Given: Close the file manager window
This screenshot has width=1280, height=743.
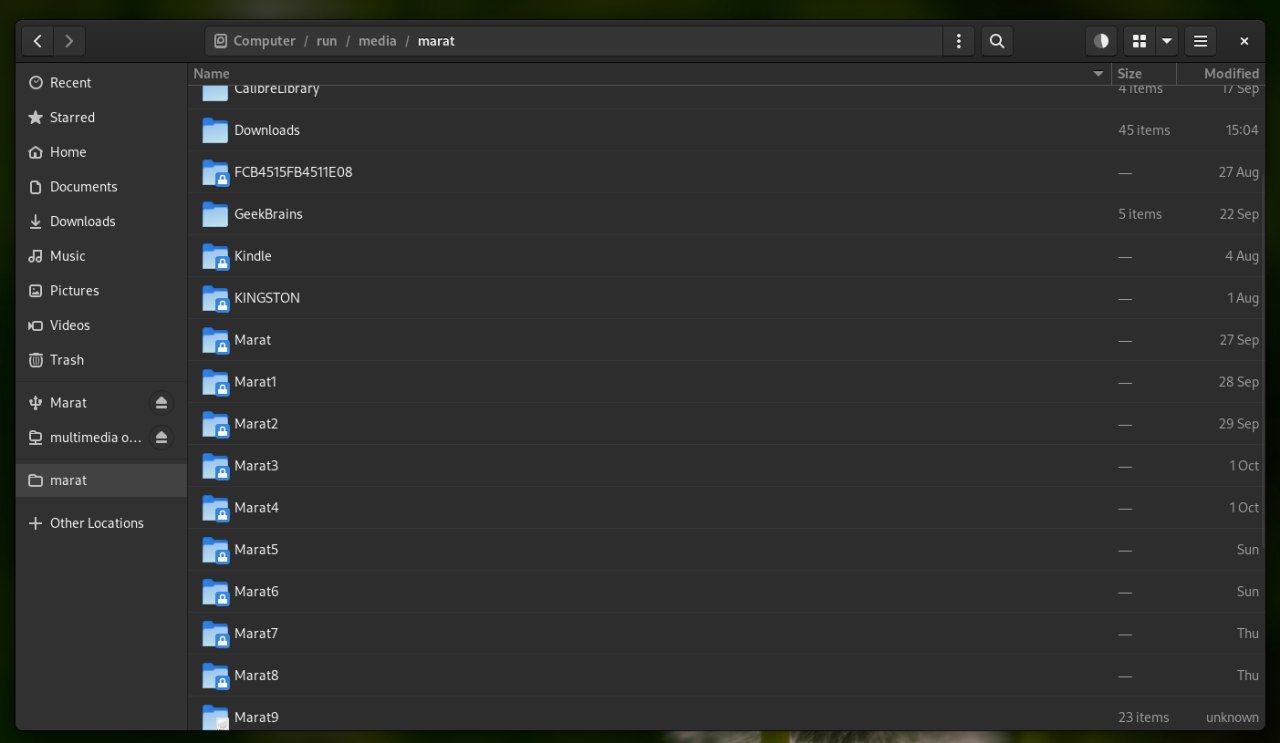Looking at the screenshot, I should [x=1244, y=41].
